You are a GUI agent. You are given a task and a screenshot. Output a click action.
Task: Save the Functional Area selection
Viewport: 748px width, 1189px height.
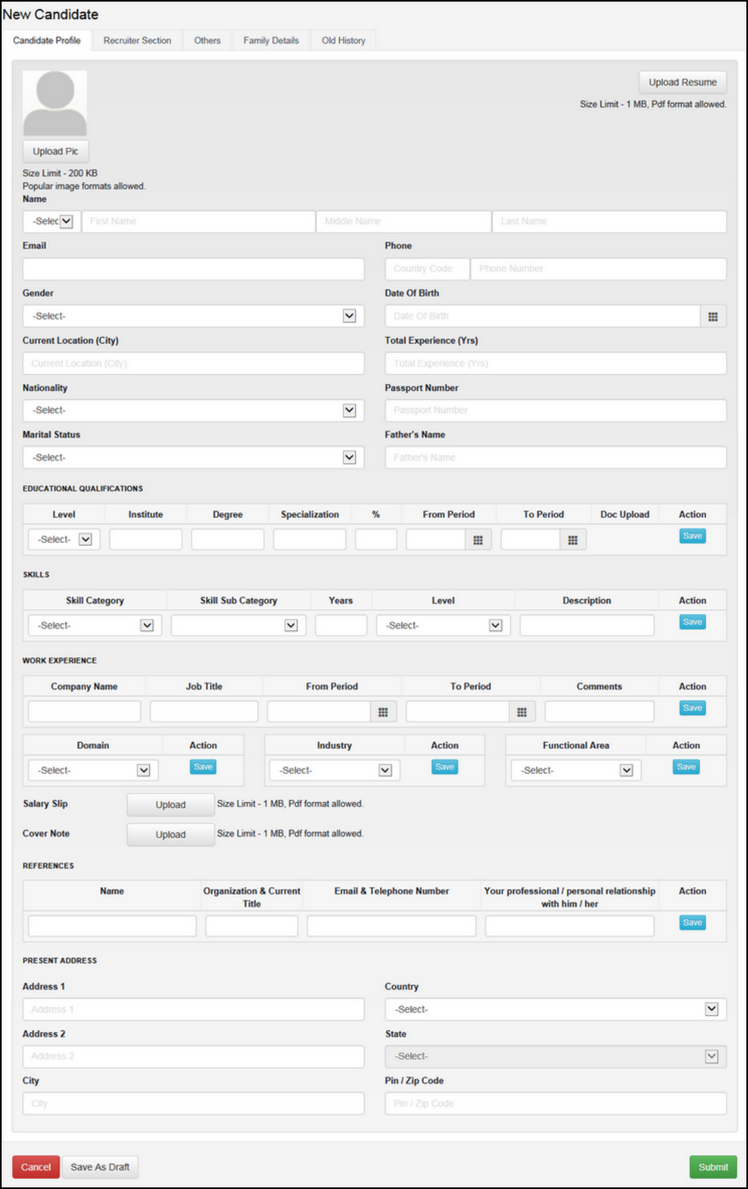687,767
